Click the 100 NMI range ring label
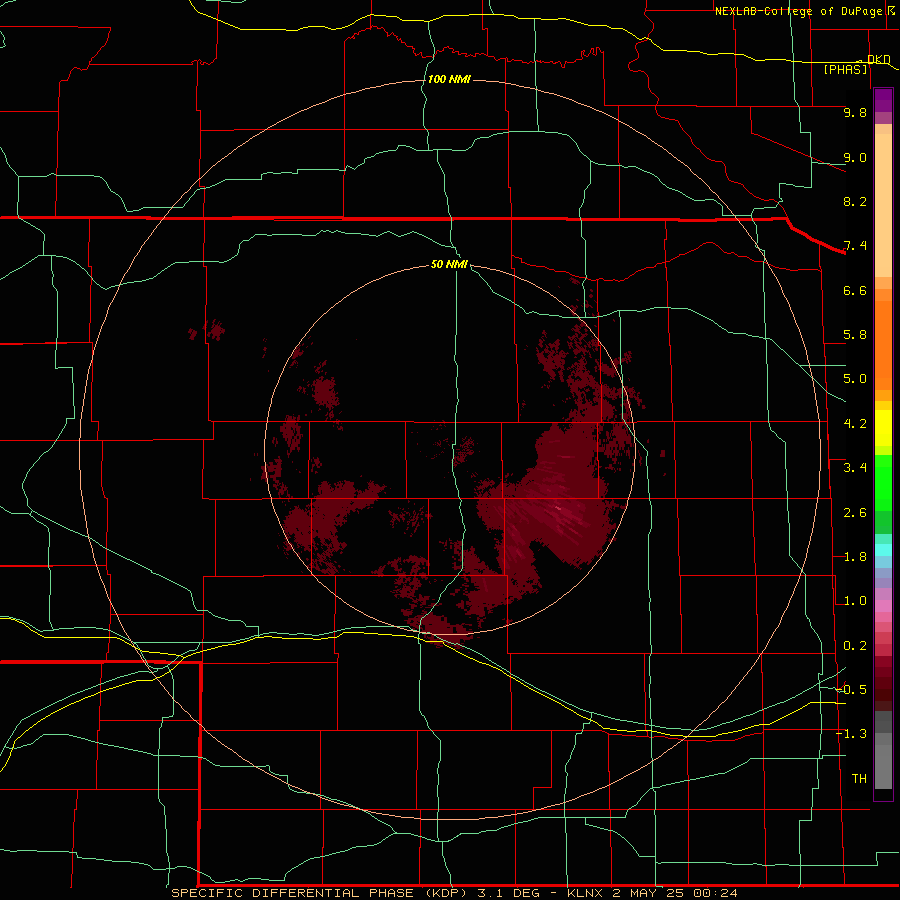Viewport: 900px width, 900px height. click(x=449, y=79)
